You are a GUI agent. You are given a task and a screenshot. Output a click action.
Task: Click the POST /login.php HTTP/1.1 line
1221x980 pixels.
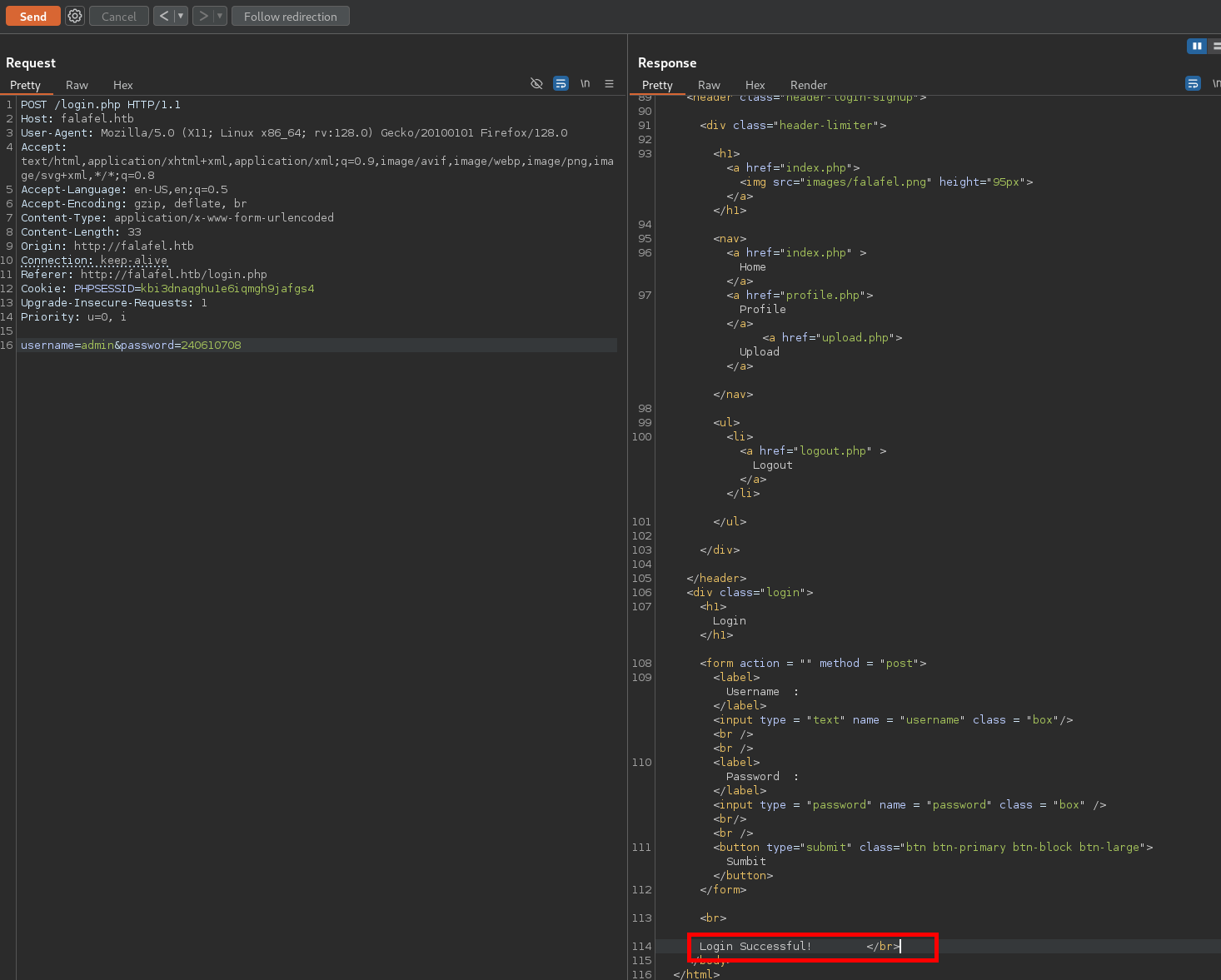(x=101, y=104)
